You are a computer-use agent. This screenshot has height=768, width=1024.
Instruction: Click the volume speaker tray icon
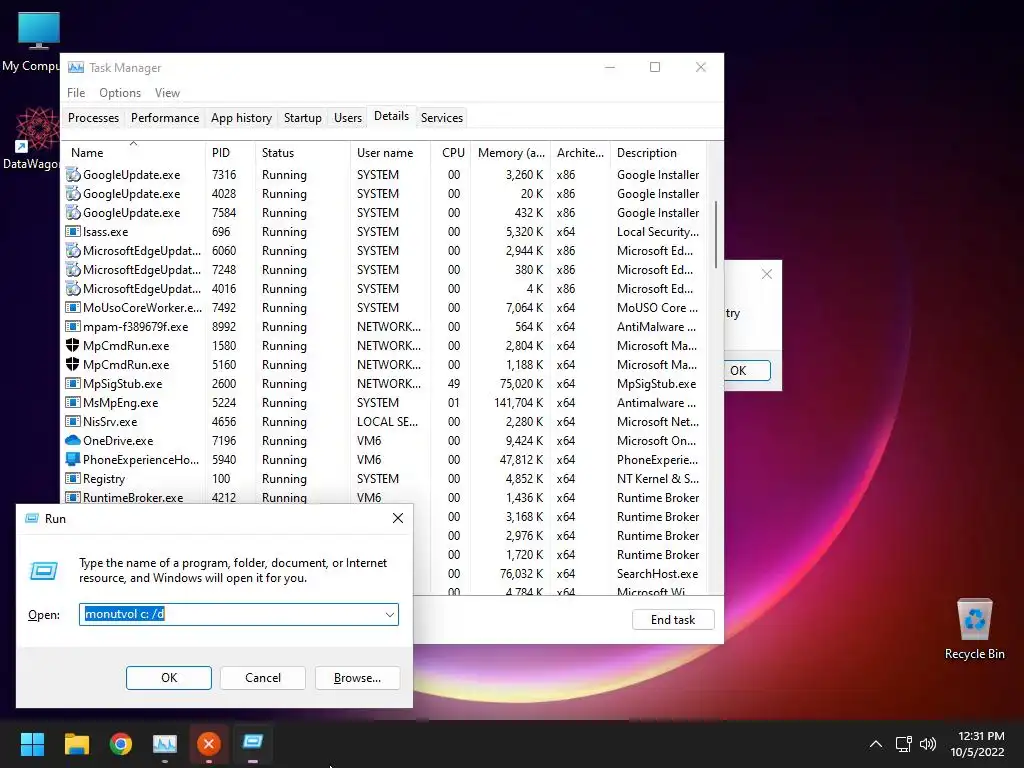(x=927, y=744)
